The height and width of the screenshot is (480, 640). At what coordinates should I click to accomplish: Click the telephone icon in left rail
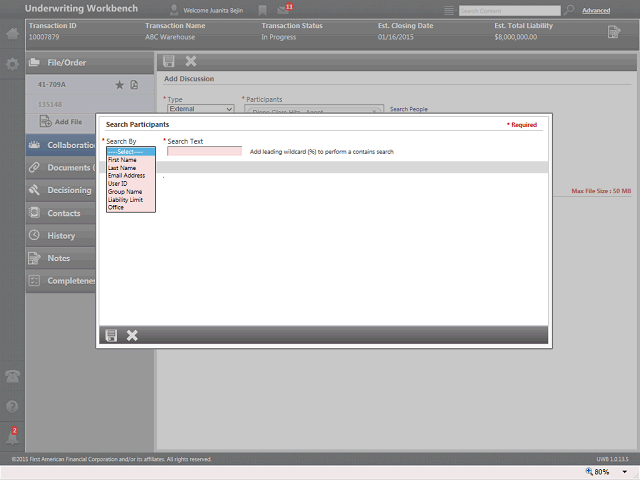point(12,376)
